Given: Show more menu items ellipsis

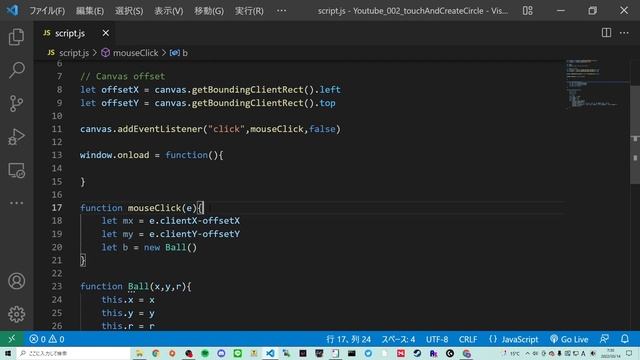Looking at the screenshot, I should (x=281, y=11).
